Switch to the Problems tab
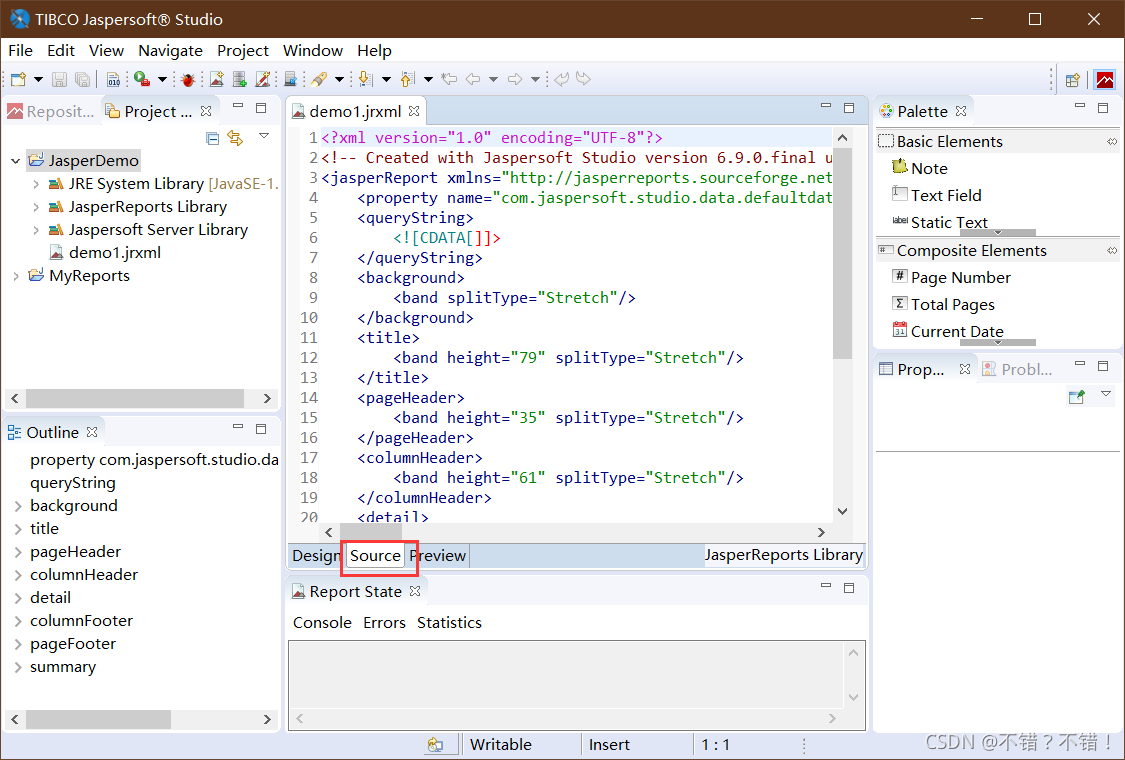 [x=1018, y=370]
